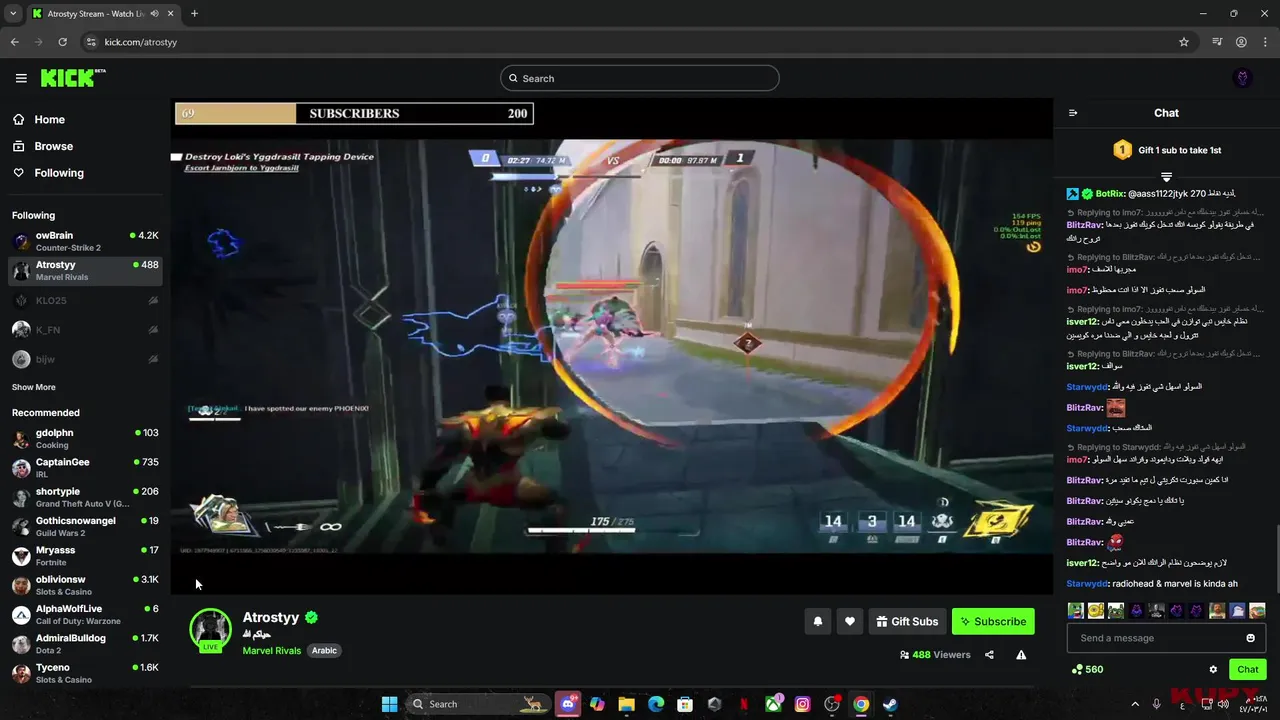Open Steam from the taskbar
The width and height of the screenshot is (1280, 720).
click(890, 704)
